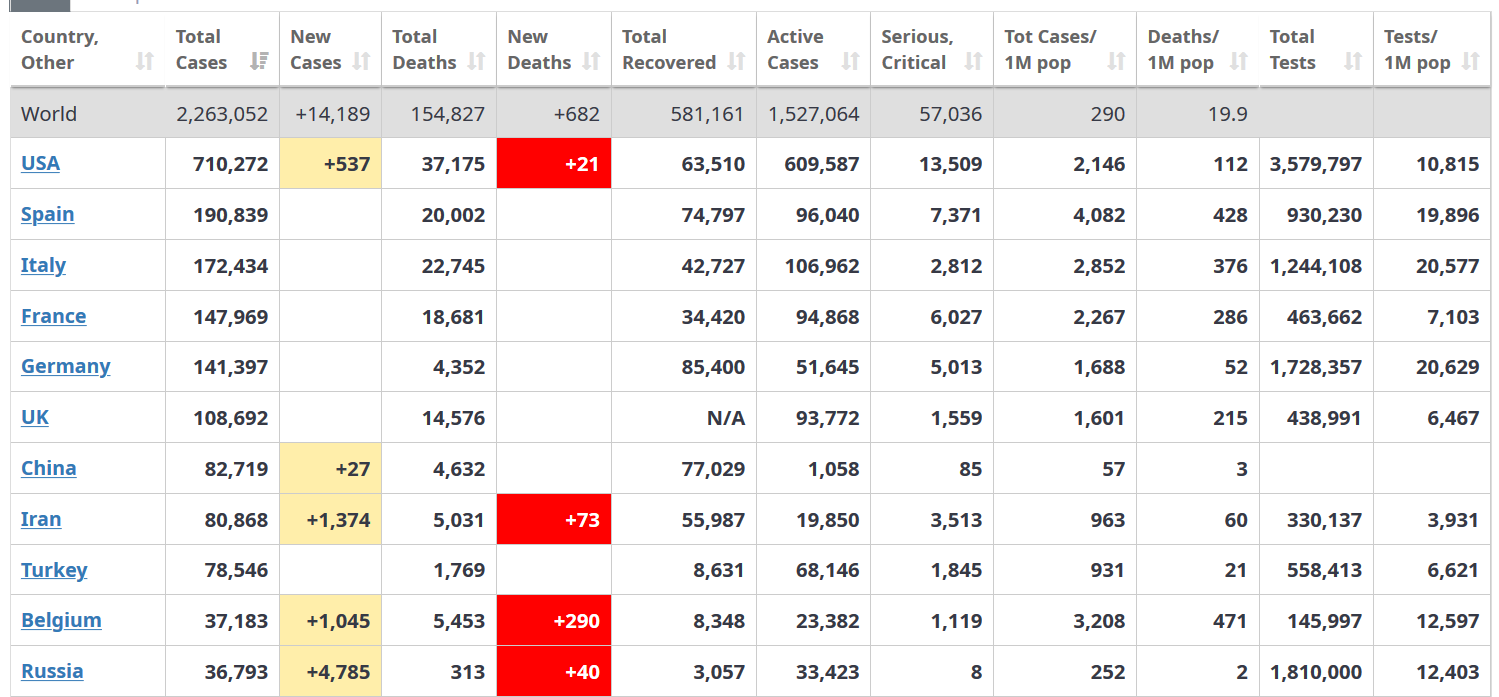Select UK total deaths value 14,576
Viewport: 1499px width, 697px height.
pos(453,418)
